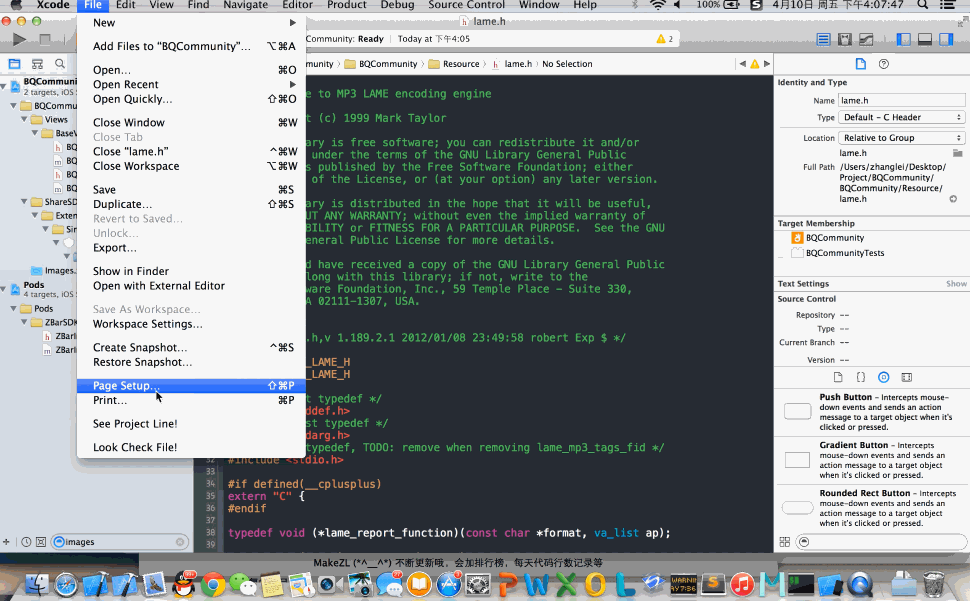Hide the Utilities panel

(946, 38)
